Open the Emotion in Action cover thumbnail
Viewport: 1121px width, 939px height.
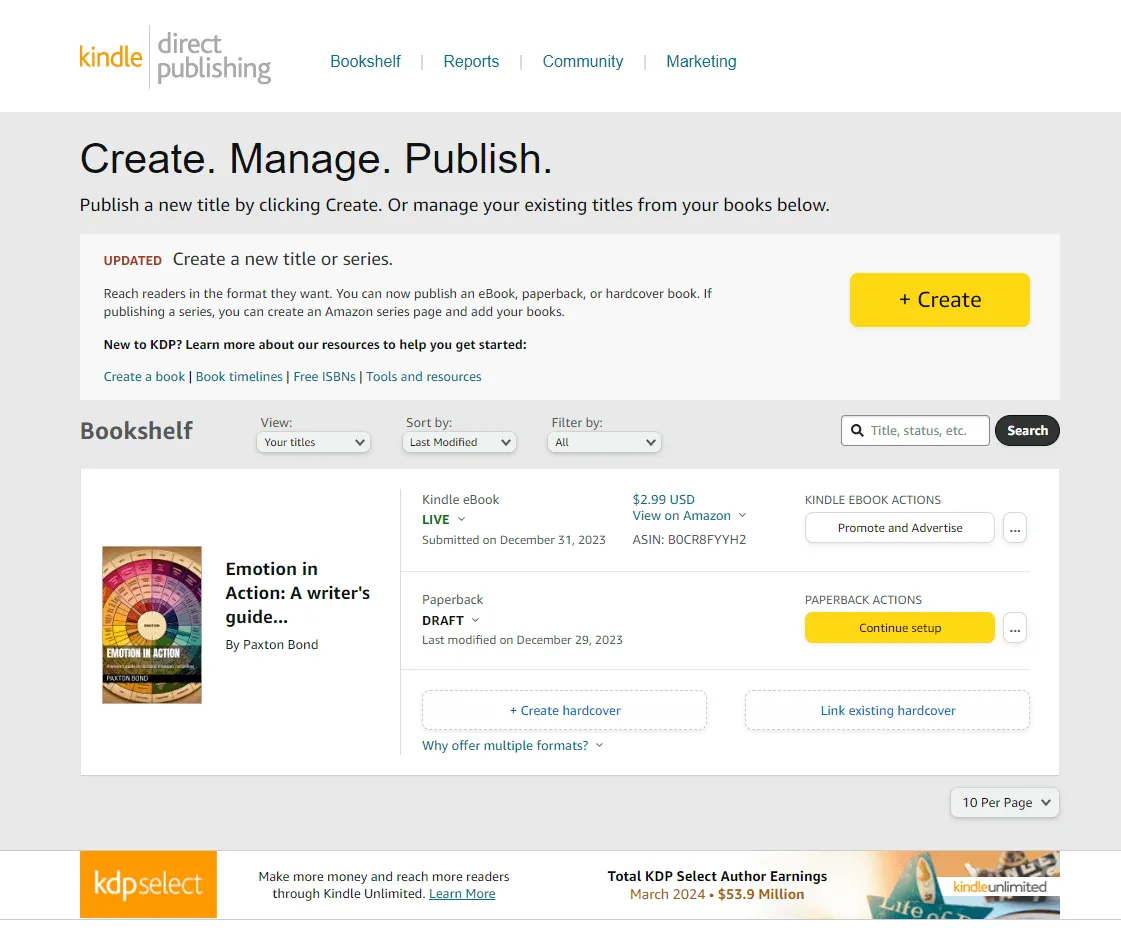(x=152, y=625)
